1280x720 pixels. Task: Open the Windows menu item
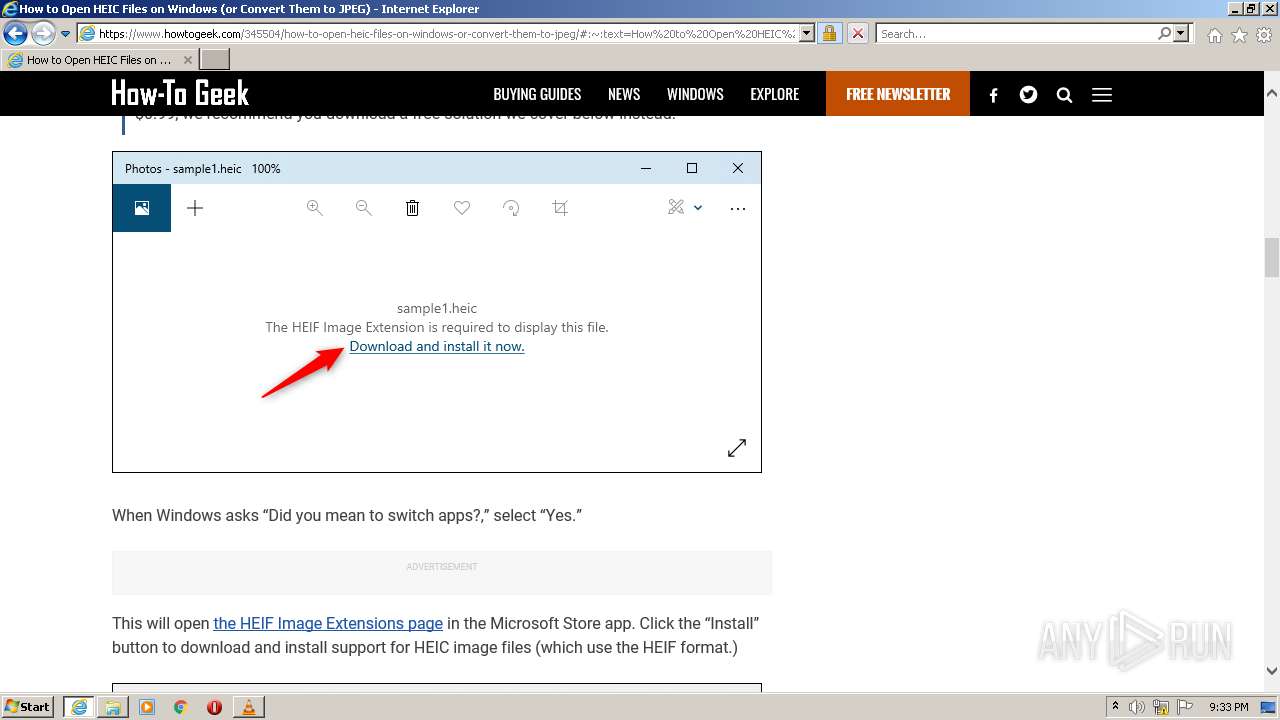point(695,94)
